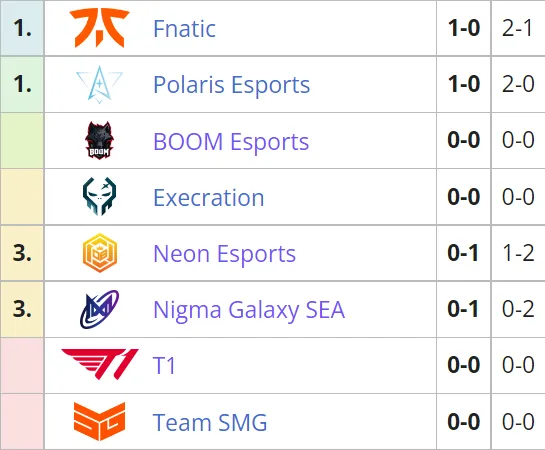The height and width of the screenshot is (450, 545).
Task: Click the Nigma Galaxy SEA logo
Action: point(99,309)
